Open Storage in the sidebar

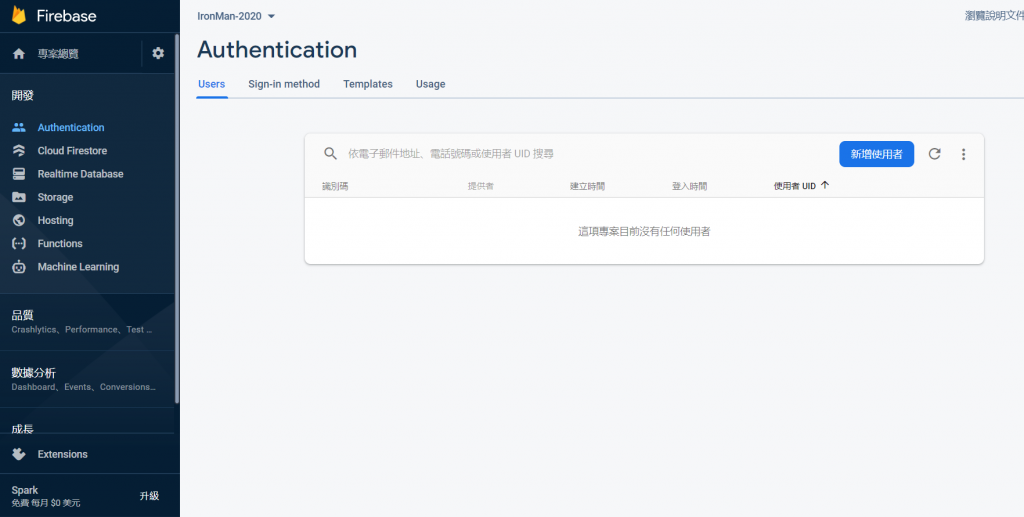coord(56,197)
